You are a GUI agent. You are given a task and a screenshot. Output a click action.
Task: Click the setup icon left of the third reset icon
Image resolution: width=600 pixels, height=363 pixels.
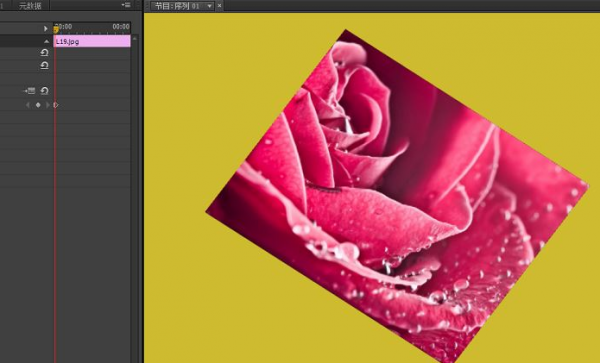[30, 91]
